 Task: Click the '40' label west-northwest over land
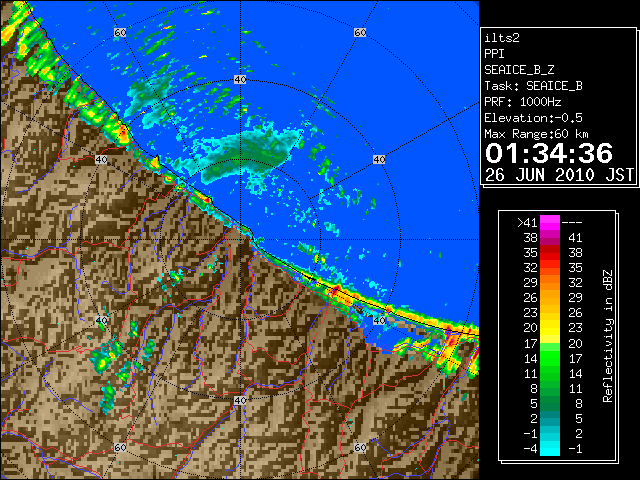(x=101, y=160)
